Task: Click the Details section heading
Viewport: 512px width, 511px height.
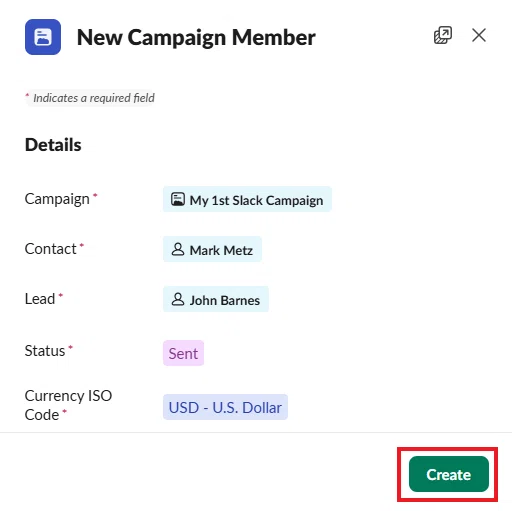Action: (53, 145)
